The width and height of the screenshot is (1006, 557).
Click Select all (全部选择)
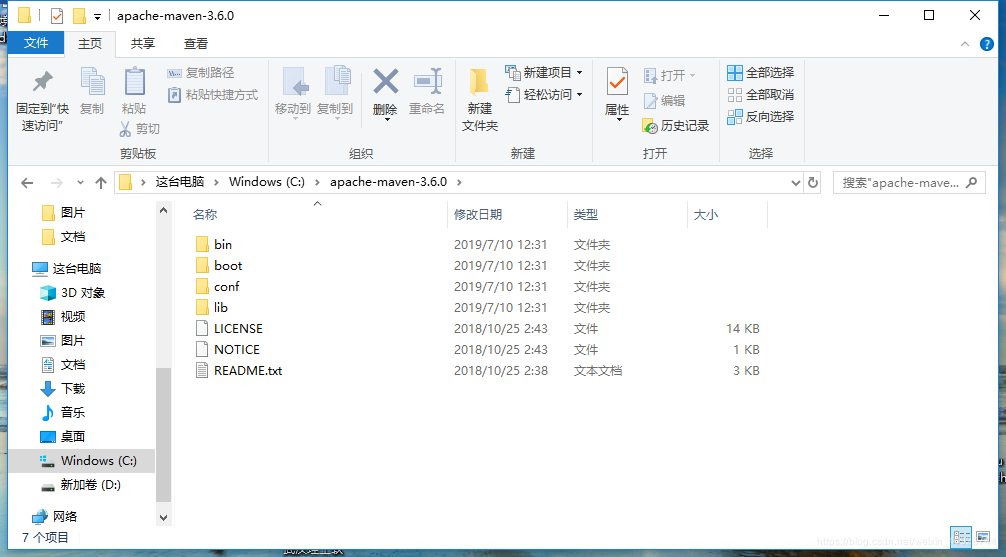[761, 73]
